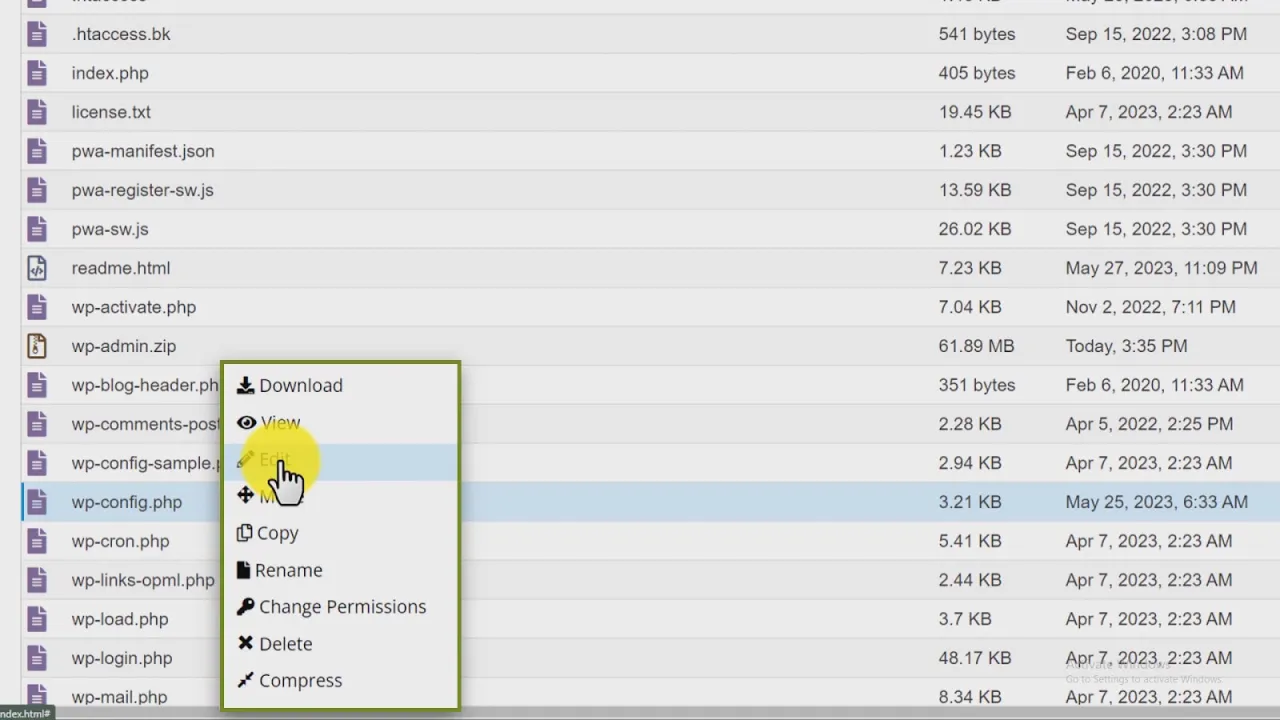
Task: Click the date Sep 15, 2022, 3:08 PM
Action: [1156, 34]
